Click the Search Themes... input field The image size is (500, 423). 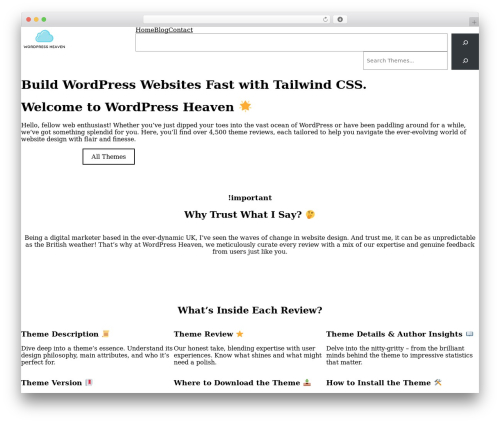point(405,61)
